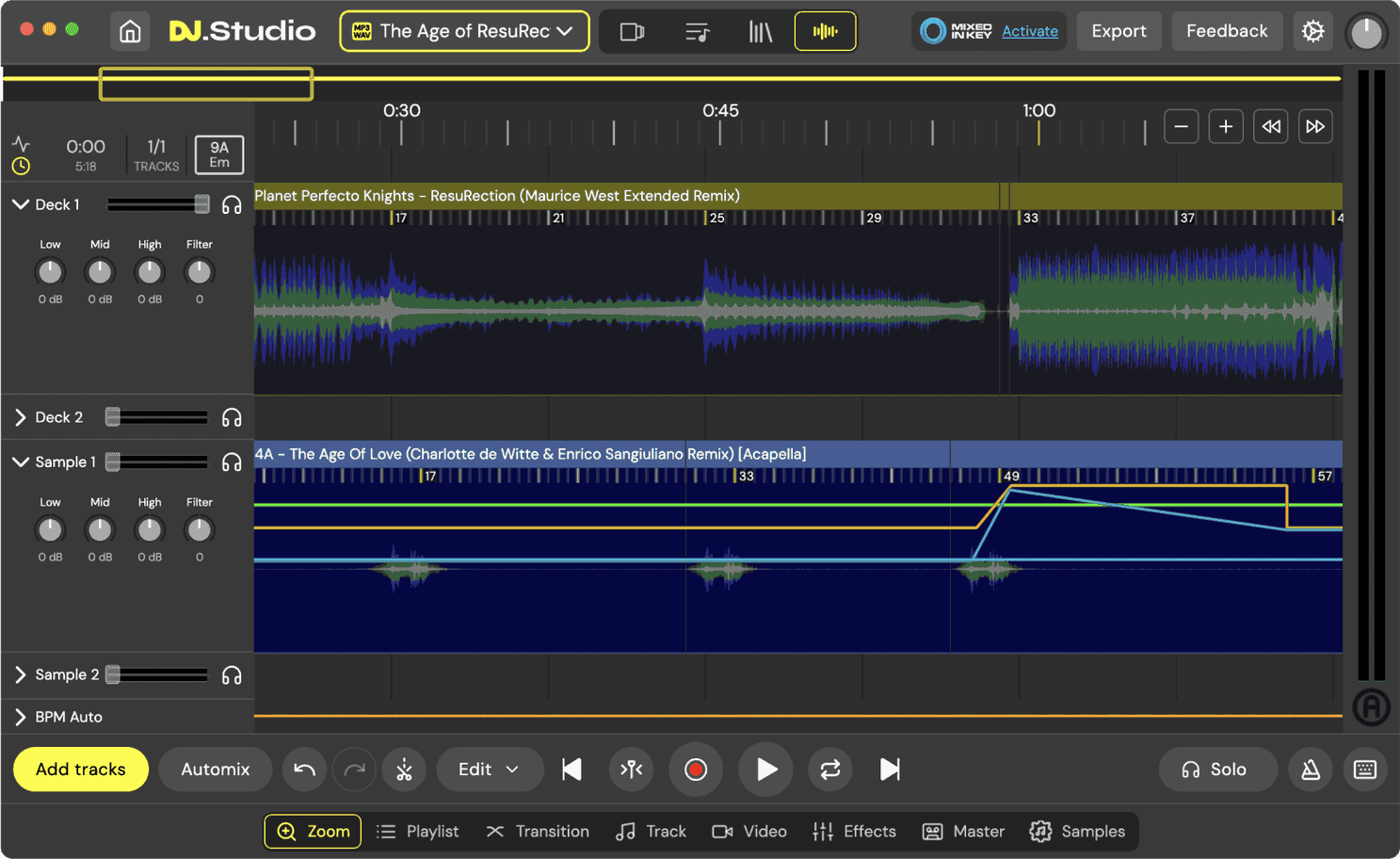Click the home icon in the top bar
Screen dimensions: 1400x859
[129, 30]
